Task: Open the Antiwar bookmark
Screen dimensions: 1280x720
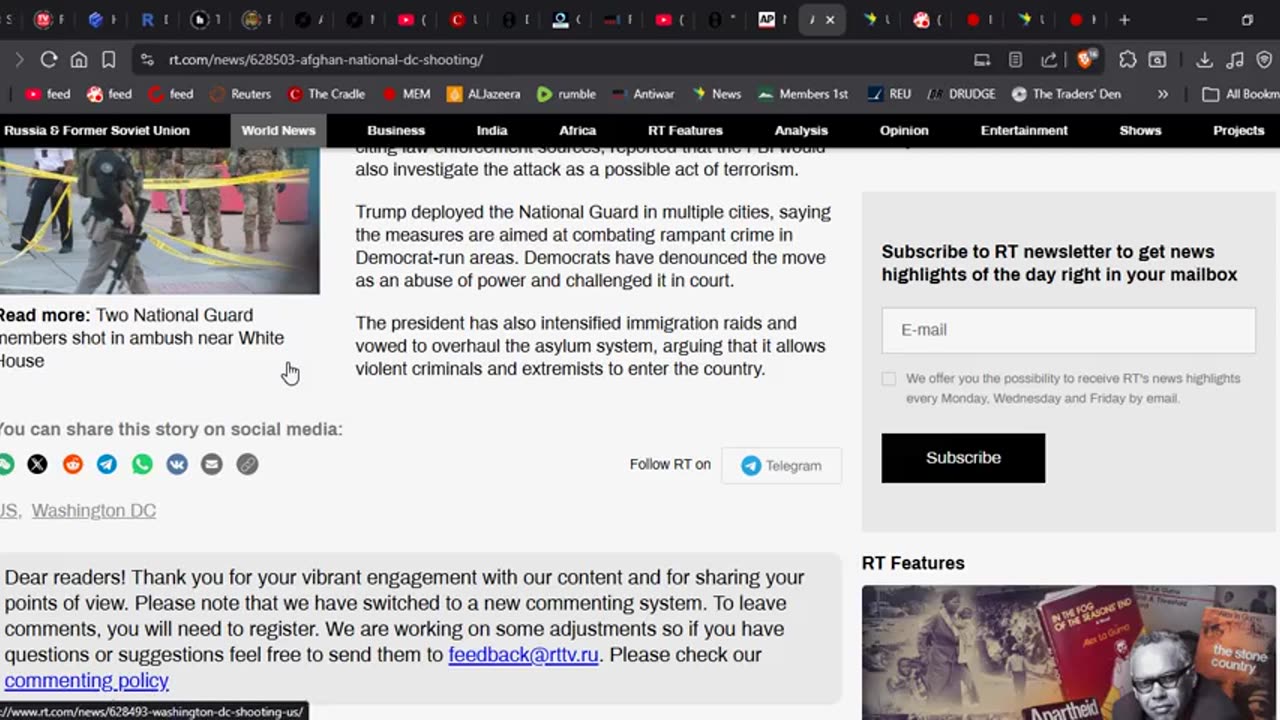Action: 644,94
